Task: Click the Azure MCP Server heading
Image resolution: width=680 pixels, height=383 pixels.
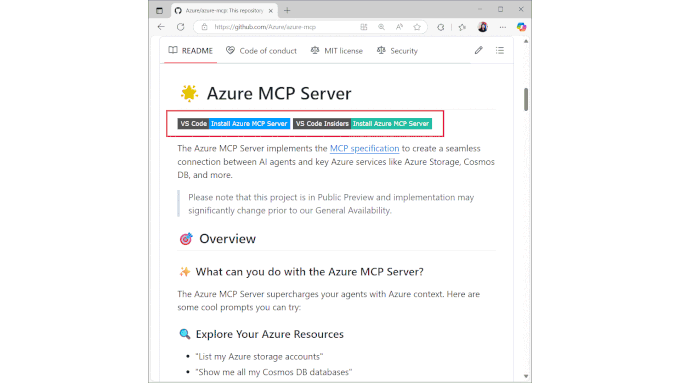Action: [x=279, y=93]
